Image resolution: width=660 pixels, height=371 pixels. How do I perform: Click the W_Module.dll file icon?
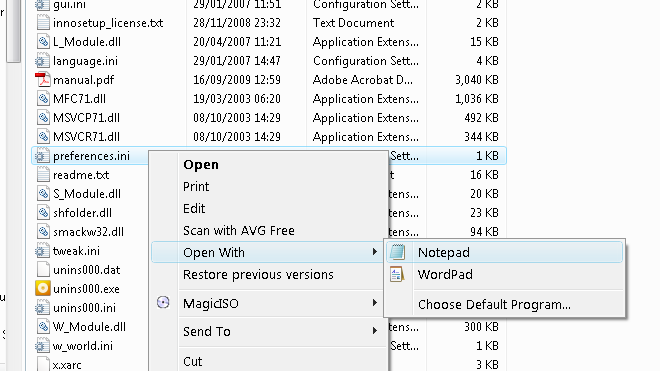[x=43, y=326]
